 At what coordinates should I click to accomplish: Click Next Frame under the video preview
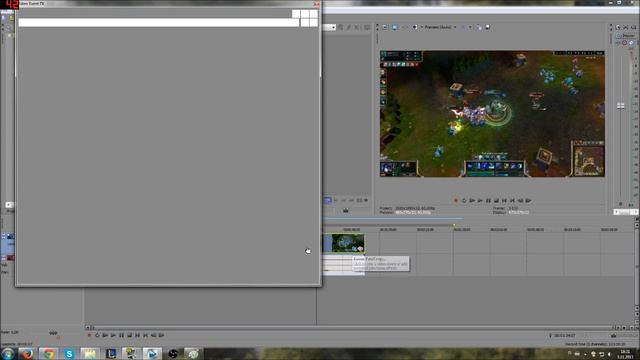click(x=529, y=200)
